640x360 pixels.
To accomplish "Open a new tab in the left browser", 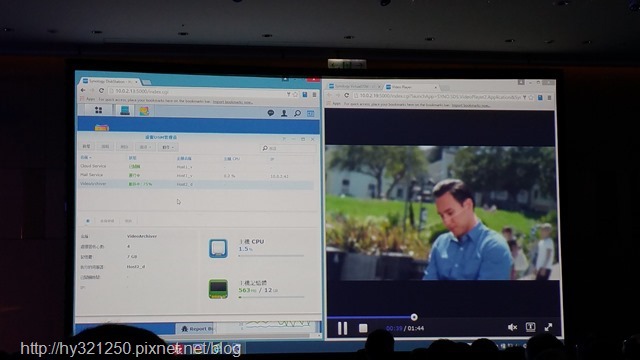I will pos(146,82).
